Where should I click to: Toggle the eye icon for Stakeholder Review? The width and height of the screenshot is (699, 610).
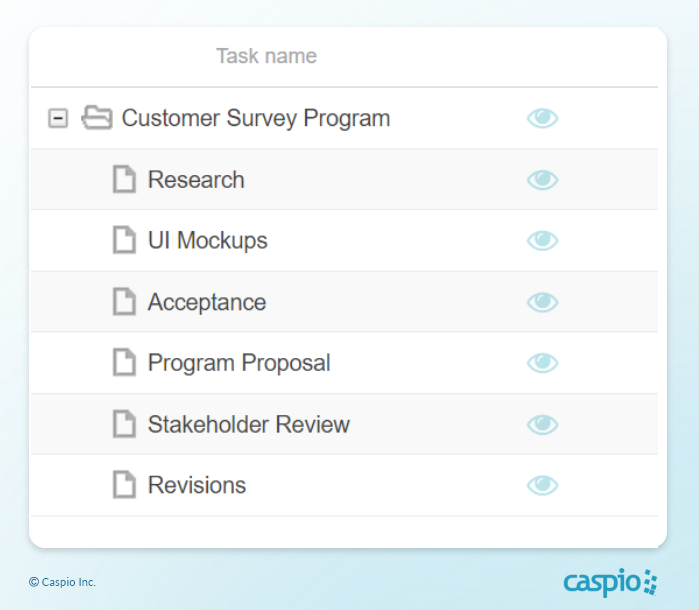point(542,424)
